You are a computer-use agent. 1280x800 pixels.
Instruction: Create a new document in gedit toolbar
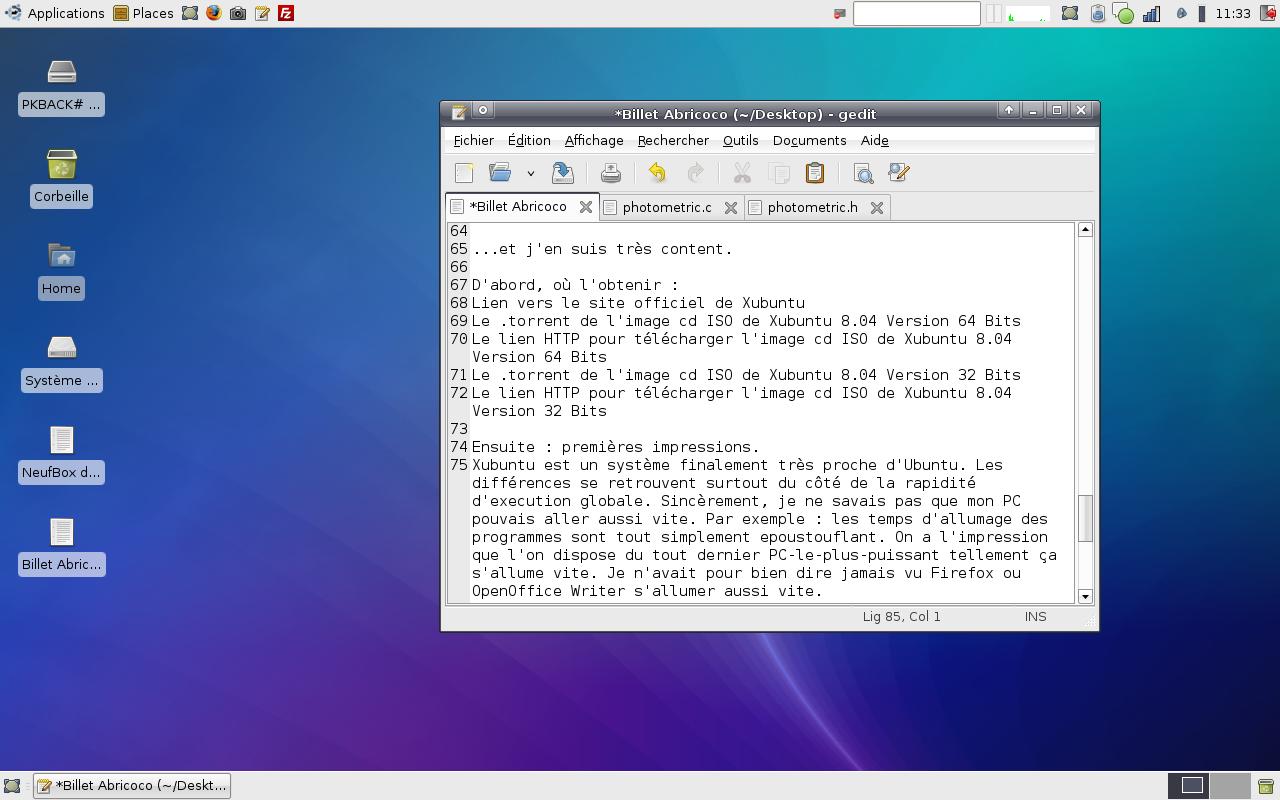click(x=464, y=173)
